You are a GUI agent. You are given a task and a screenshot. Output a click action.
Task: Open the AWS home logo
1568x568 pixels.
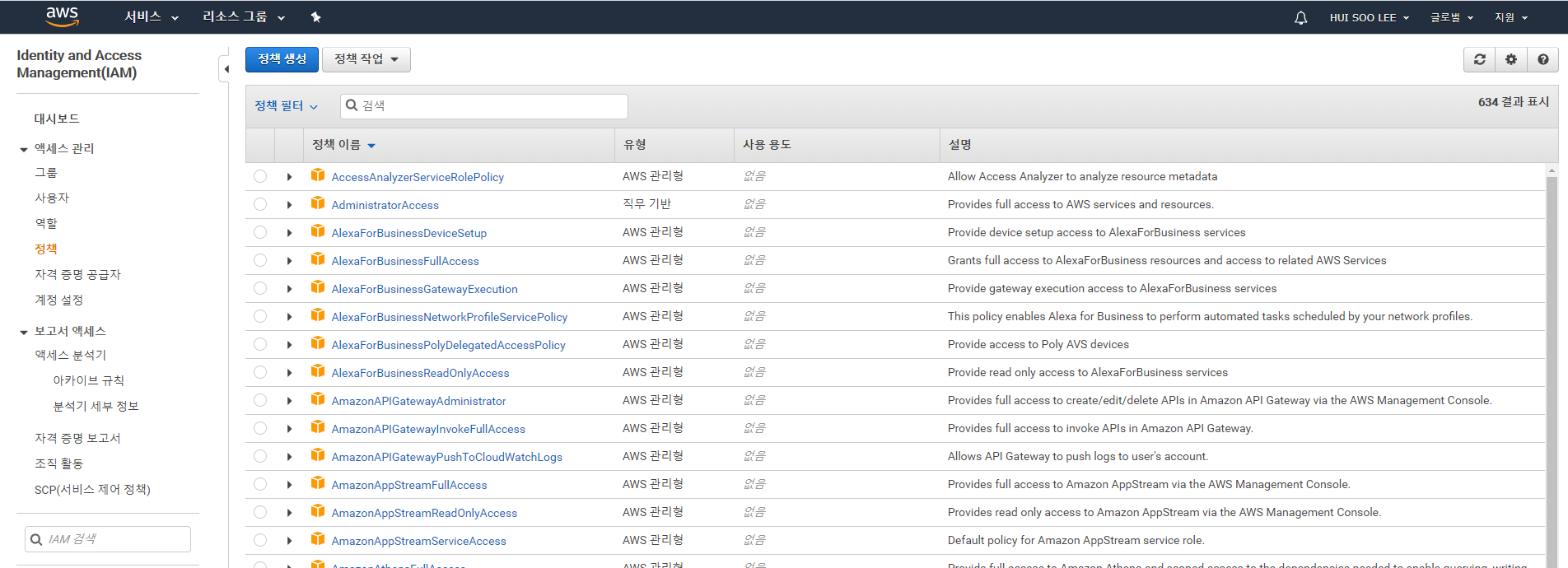[x=62, y=16]
